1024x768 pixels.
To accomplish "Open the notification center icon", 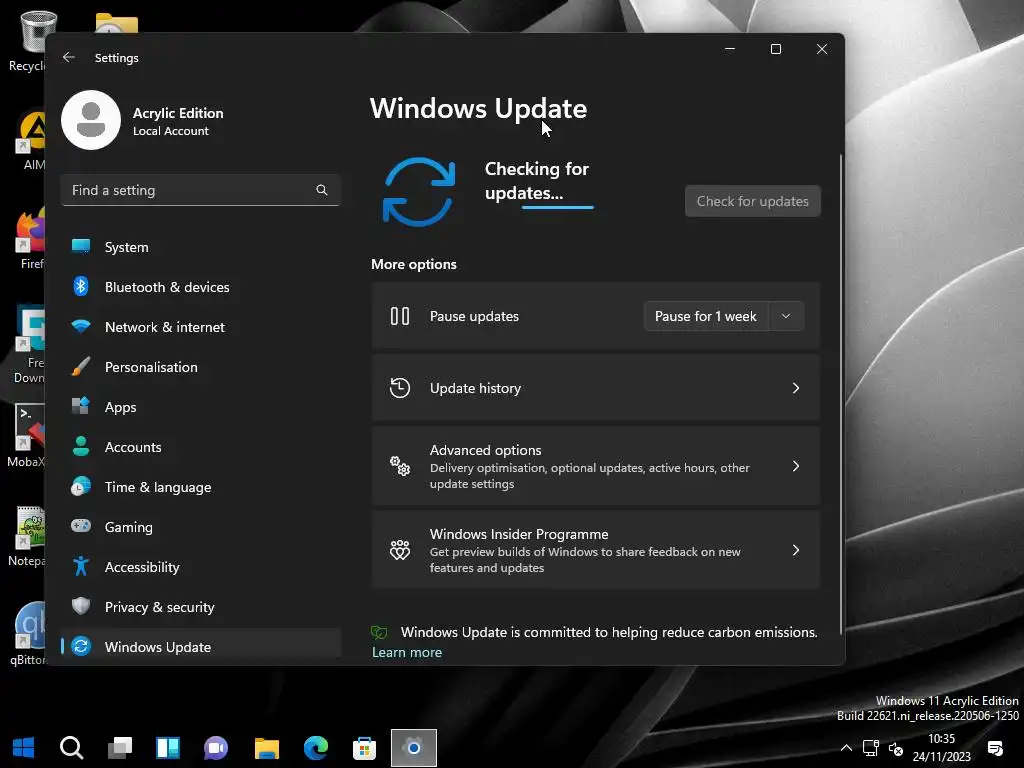I will pos(996,748).
